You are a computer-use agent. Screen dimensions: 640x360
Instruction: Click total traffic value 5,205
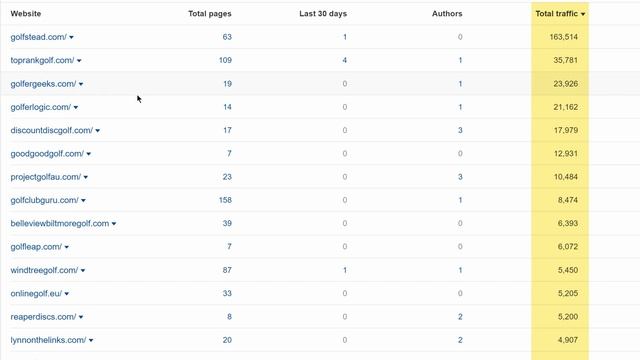pyautogui.click(x=568, y=293)
